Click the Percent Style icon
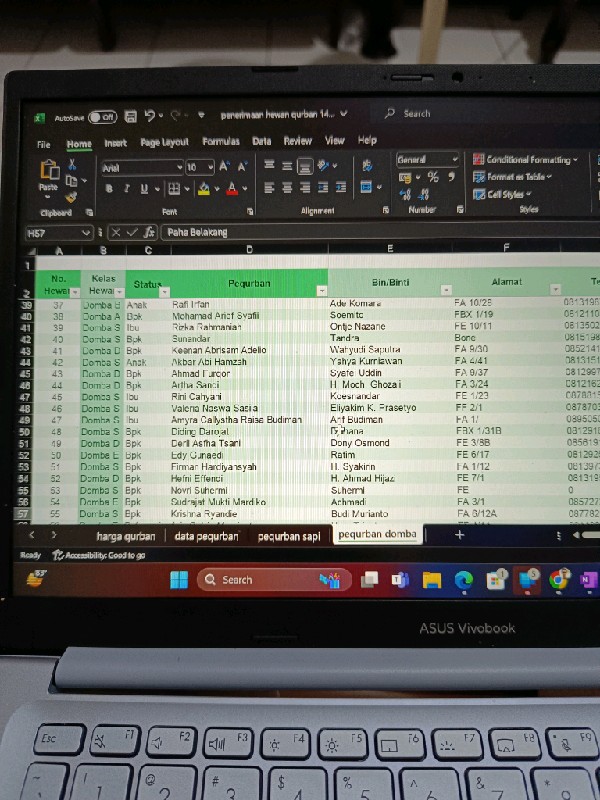Screen dimensions: 600x800 pyautogui.click(x=433, y=178)
